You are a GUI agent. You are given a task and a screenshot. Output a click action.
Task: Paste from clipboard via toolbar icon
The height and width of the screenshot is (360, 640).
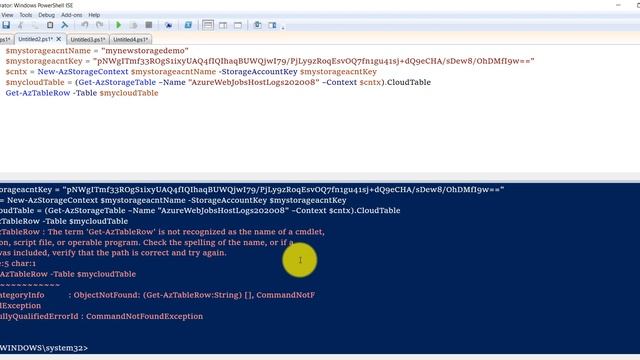50,25
